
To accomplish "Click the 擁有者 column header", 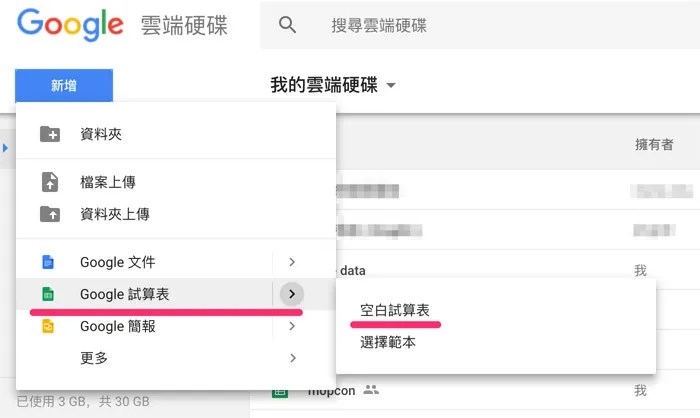I will pyautogui.click(x=654, y=144).
